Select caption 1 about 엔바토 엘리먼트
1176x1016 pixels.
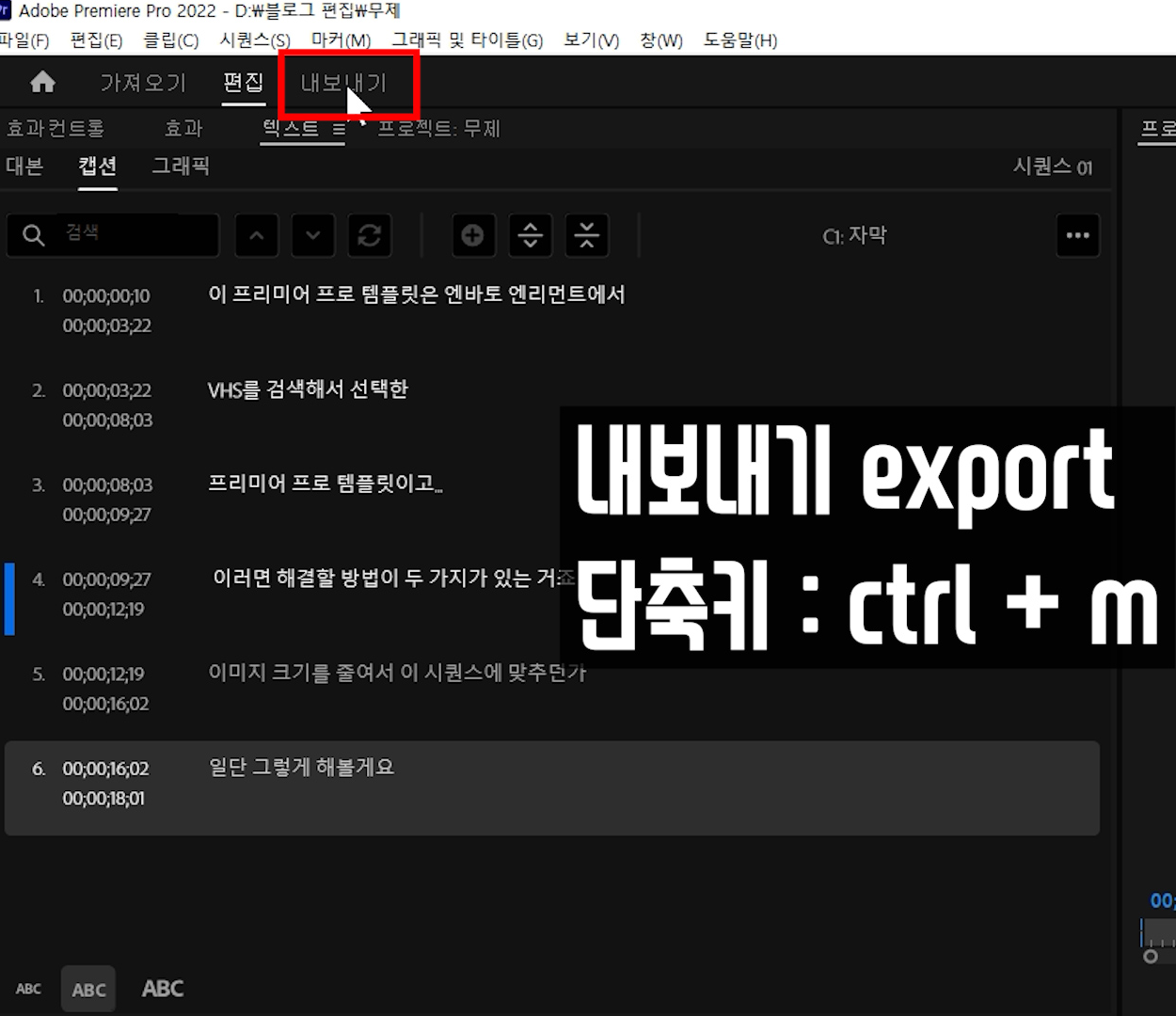point(417,294)
